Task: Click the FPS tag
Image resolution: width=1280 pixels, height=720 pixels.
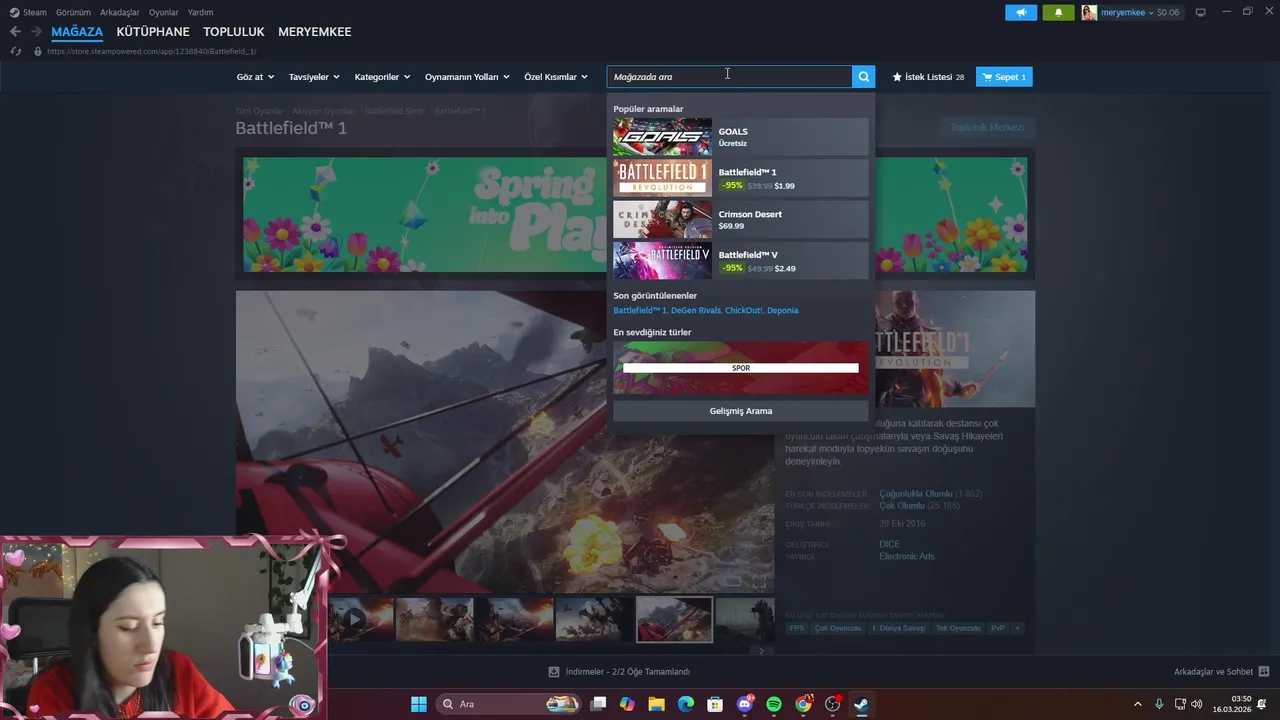Action: click(x=796, y=628)
